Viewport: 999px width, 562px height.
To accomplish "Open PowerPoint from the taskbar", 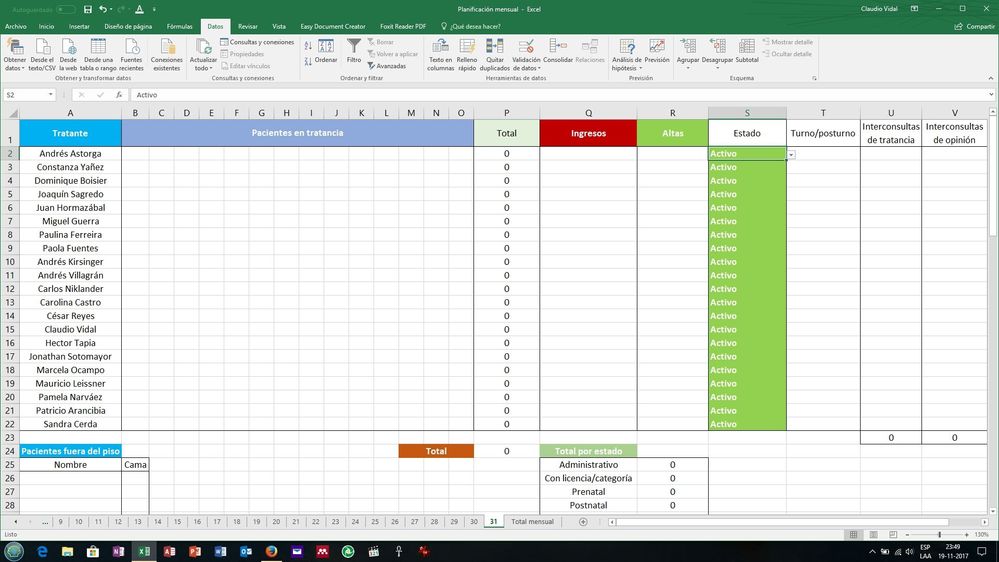I will tap(195, 551).
